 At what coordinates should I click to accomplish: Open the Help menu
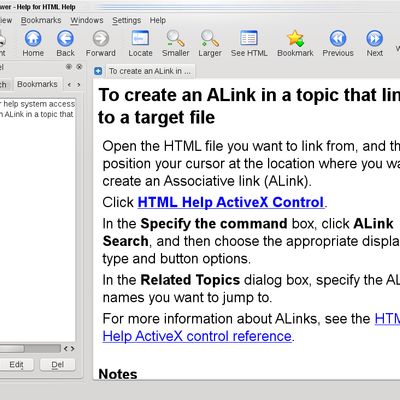(158, 20)
